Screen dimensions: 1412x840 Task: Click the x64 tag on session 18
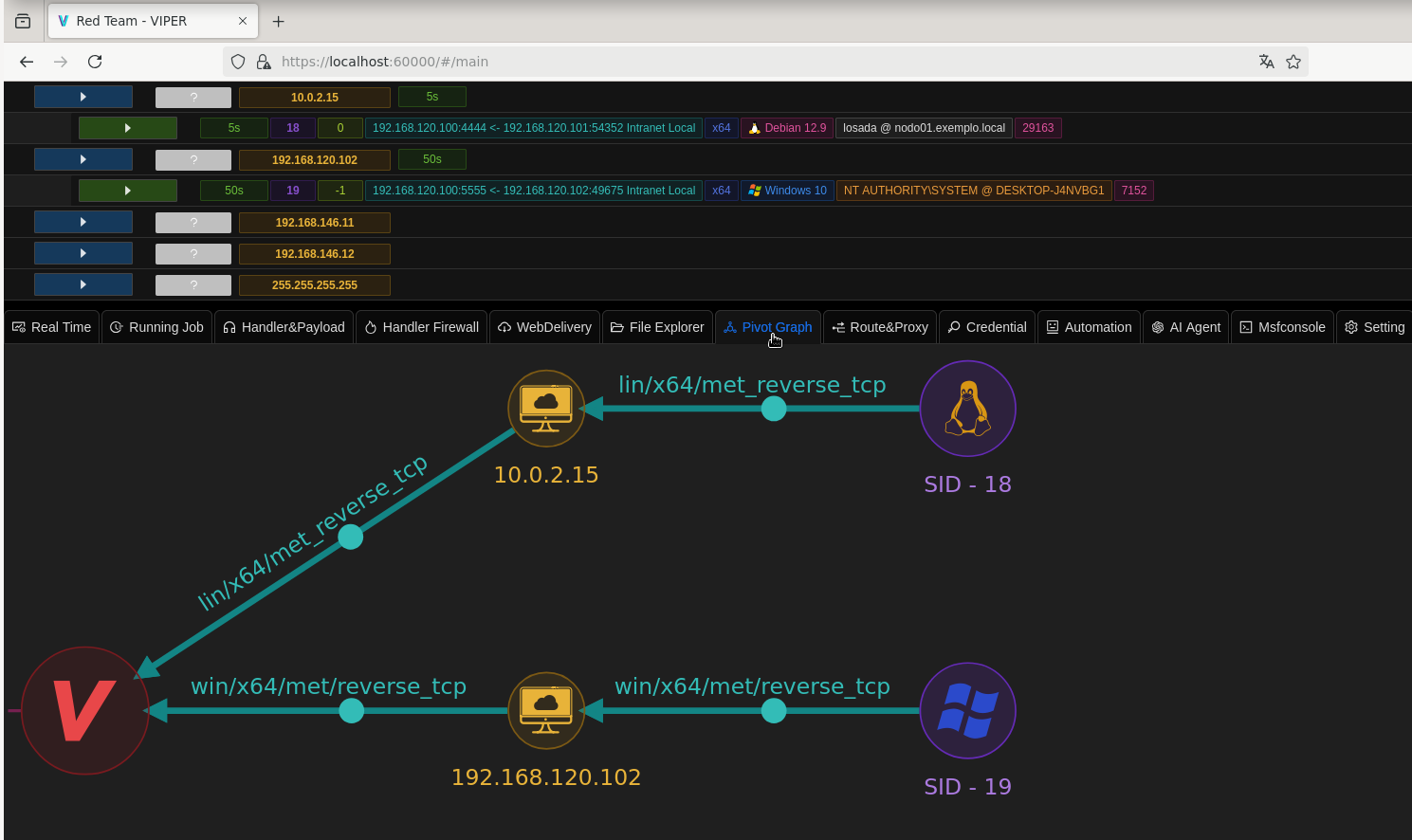[x=722, y=128]
